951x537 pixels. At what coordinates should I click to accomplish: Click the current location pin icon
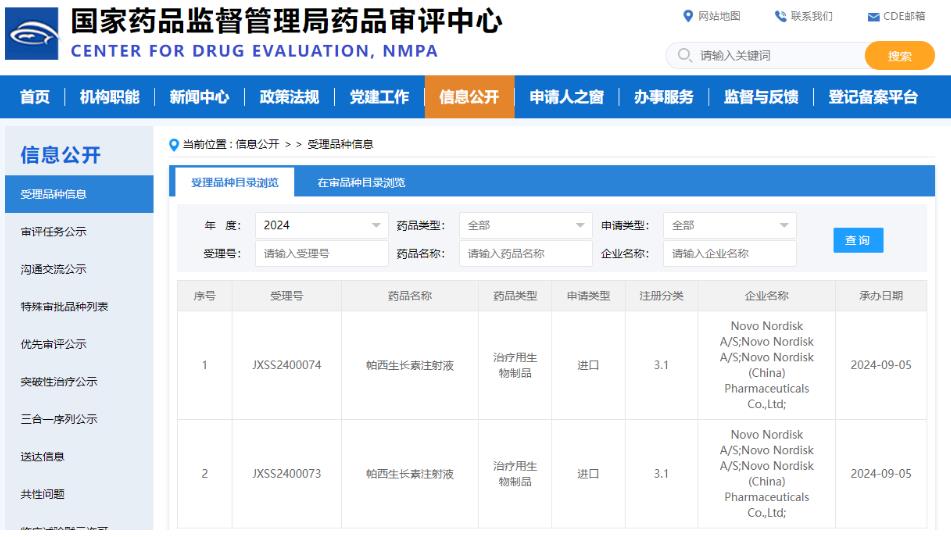(174, 145)
